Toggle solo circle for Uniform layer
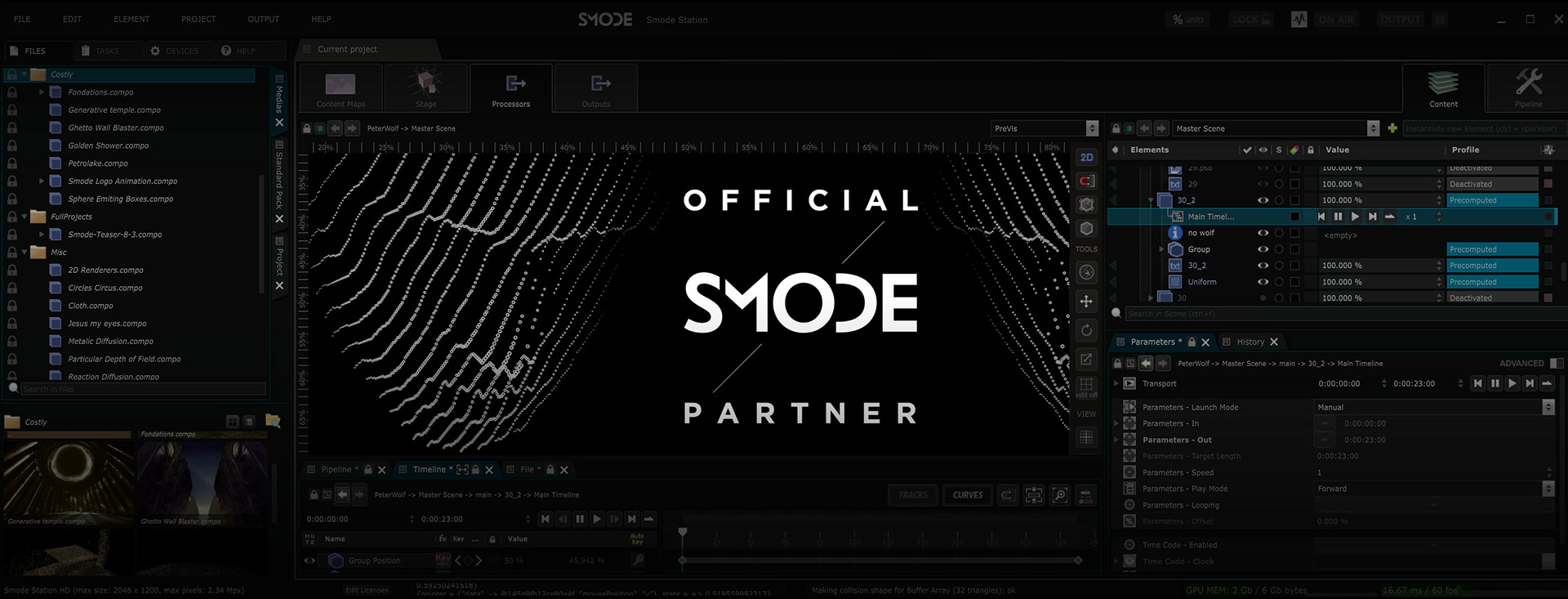 (1279, 282)
